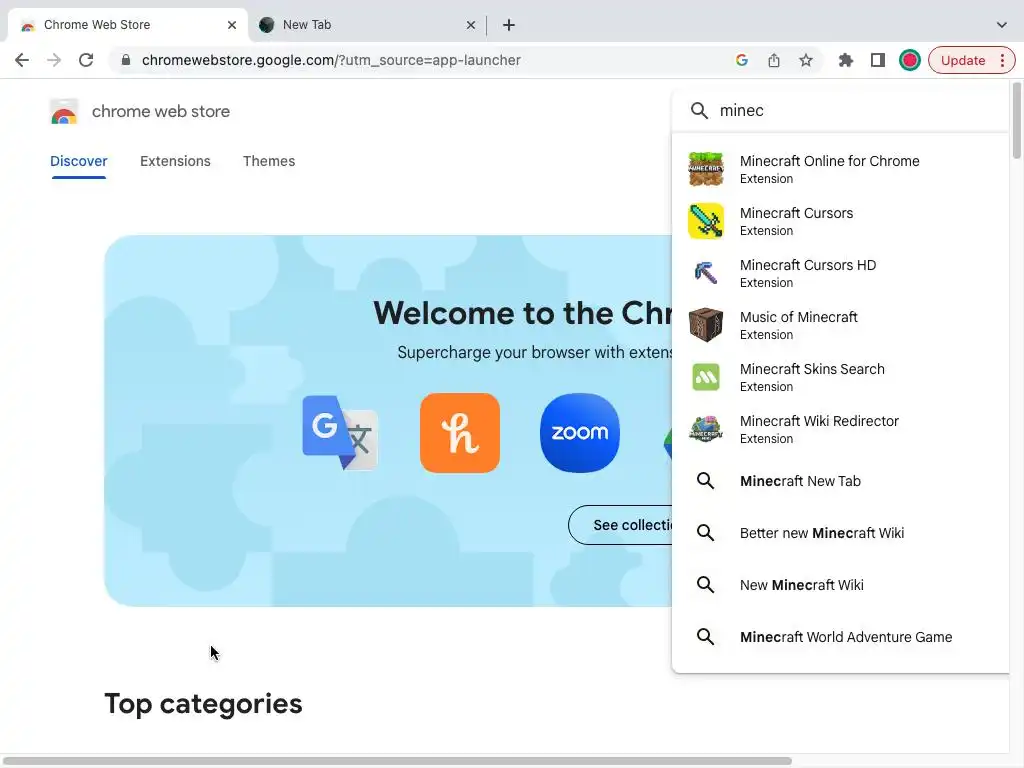Screen dimensions: 1024x768
Task: Close the New Tab tab
Action: (471, 25)
